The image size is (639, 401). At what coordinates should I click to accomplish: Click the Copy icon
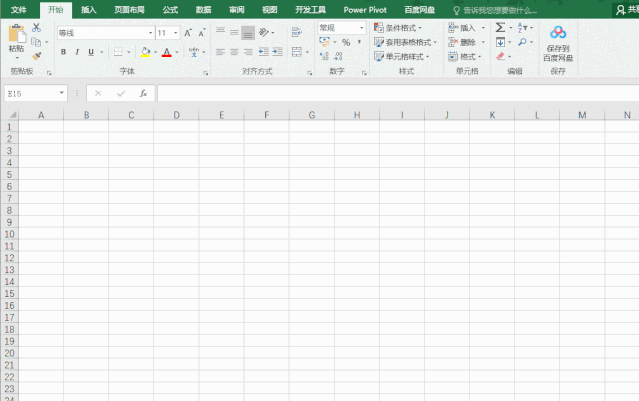point(36,42)
